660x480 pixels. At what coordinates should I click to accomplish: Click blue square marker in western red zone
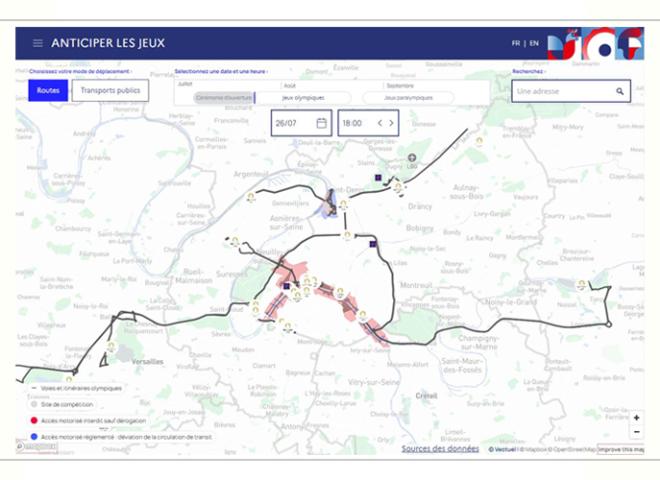coord(287,286)
